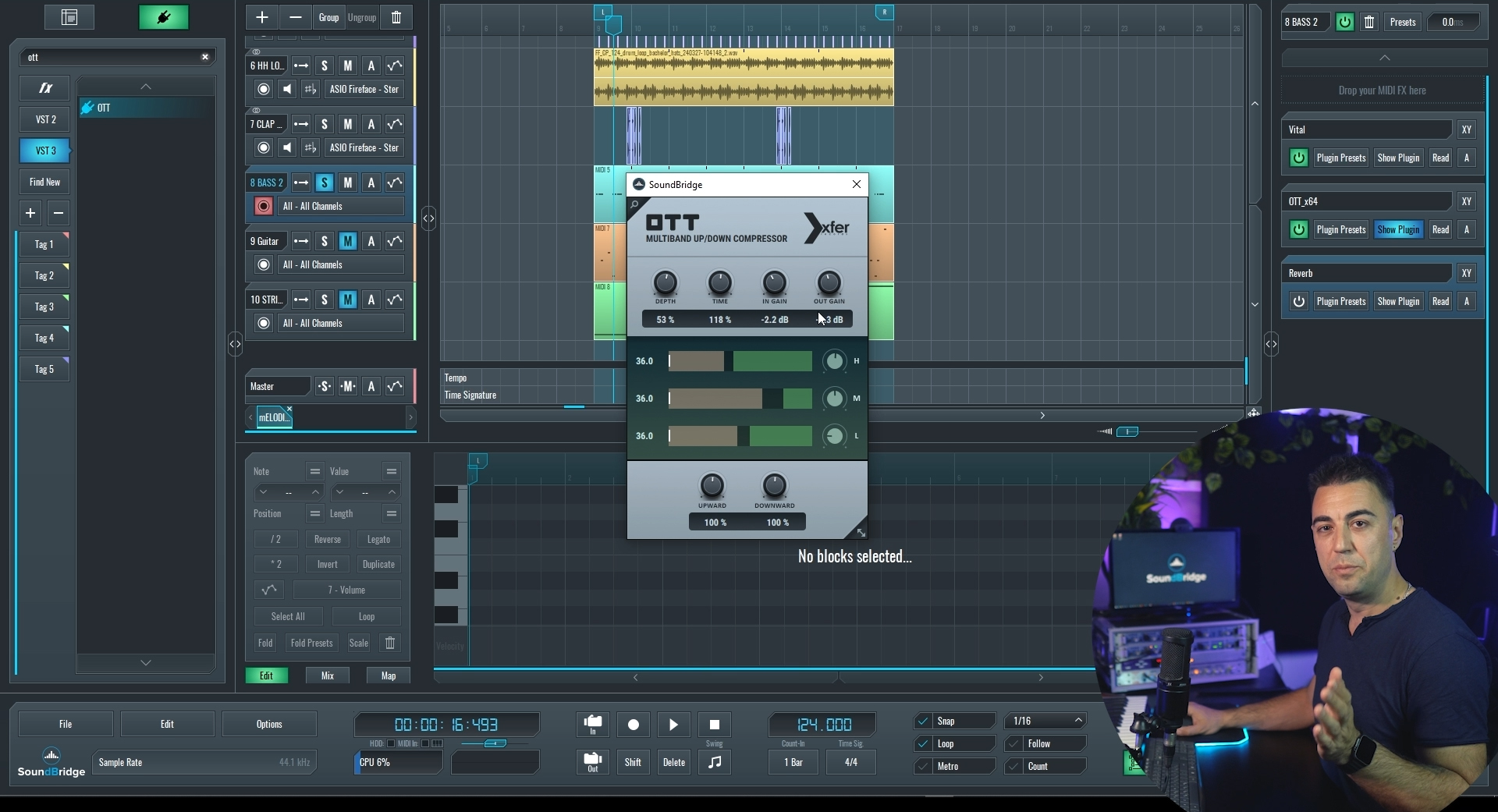Toggle the Loop checkbox

coord(923,743)
